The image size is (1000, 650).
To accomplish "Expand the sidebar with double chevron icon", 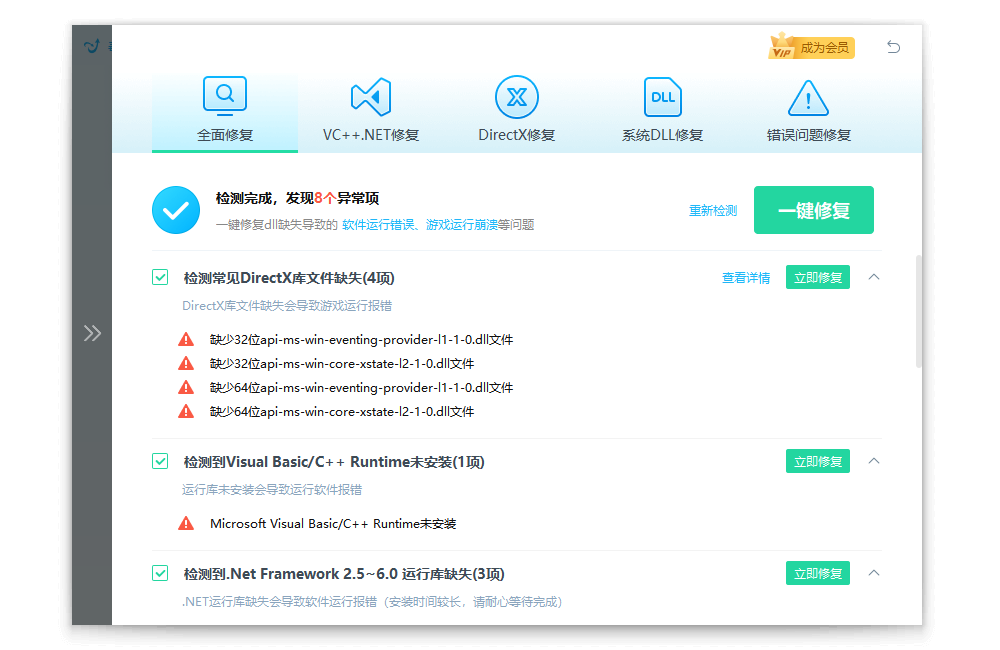I will coord(92,333).
